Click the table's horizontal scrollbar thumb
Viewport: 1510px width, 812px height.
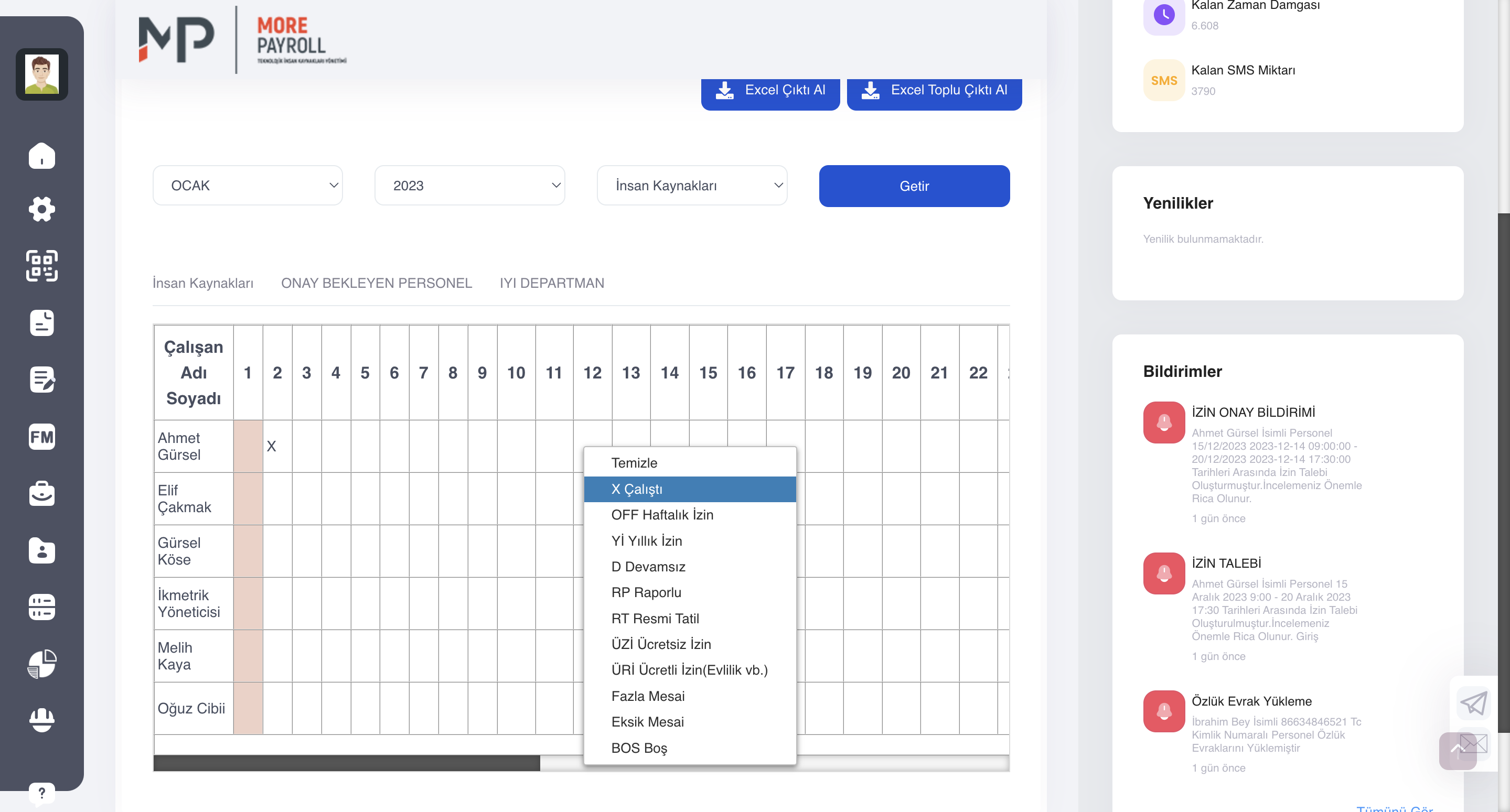[x=347, y=763]
